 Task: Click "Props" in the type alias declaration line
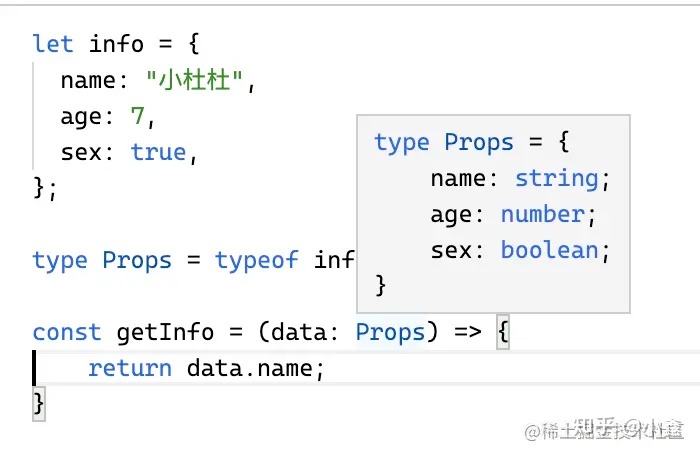tap(137, 260)
